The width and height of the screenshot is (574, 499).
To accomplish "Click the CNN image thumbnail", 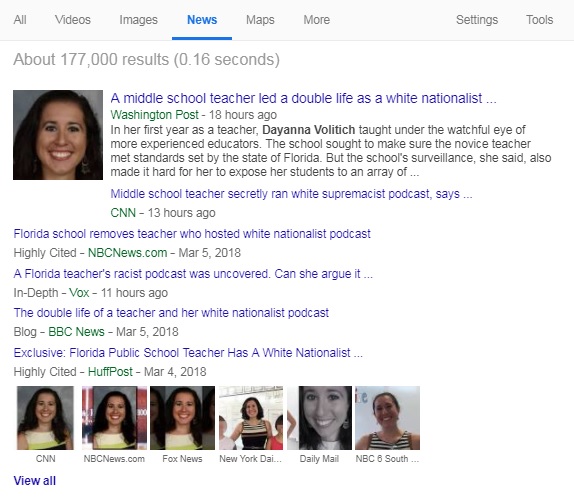I will pyautogui.click(x=45, y=418).
